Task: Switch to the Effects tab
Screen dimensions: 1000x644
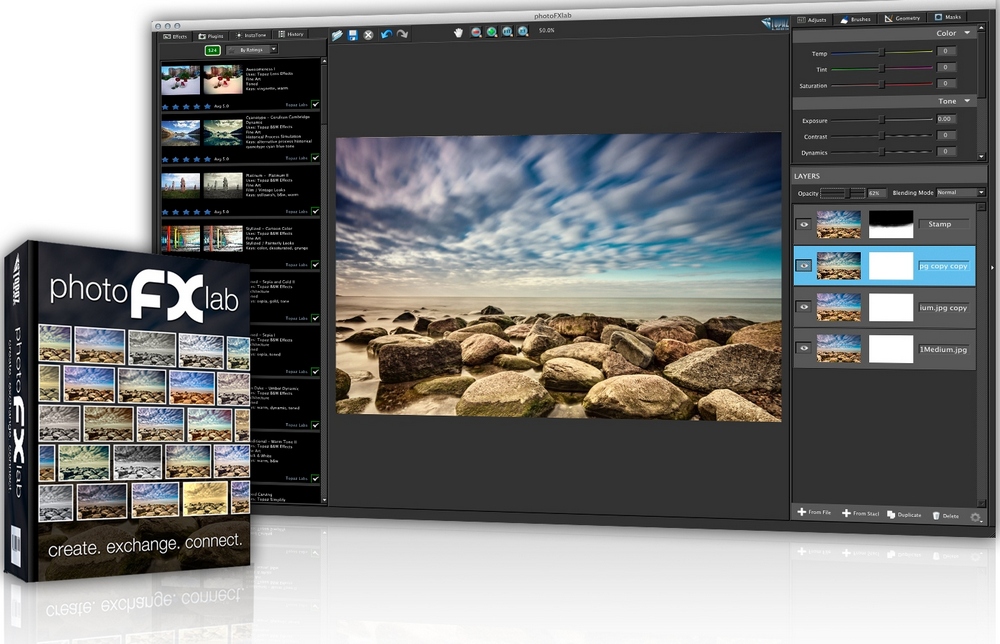Action: [175, 36]
